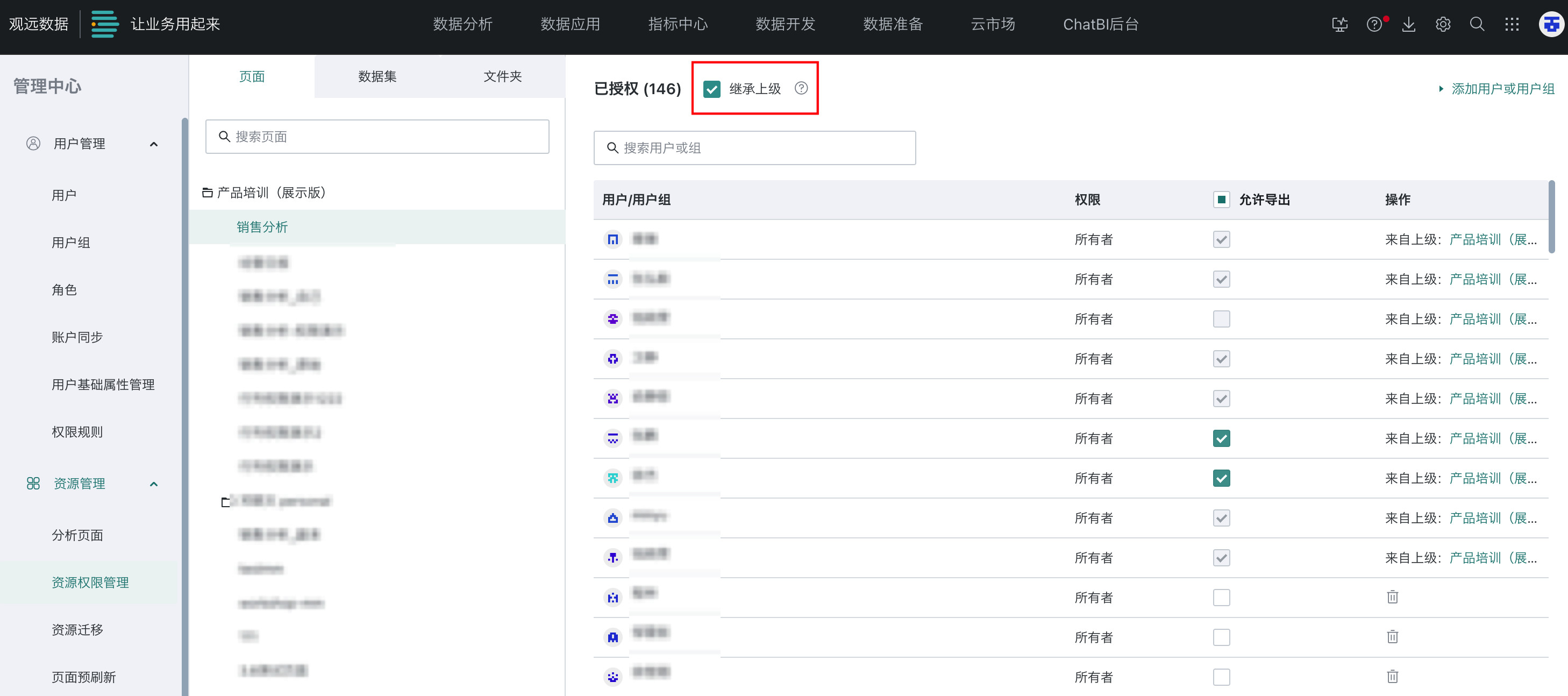Collapse the 产品培训（展示版）folder
1568x696 pixels.
207,193
